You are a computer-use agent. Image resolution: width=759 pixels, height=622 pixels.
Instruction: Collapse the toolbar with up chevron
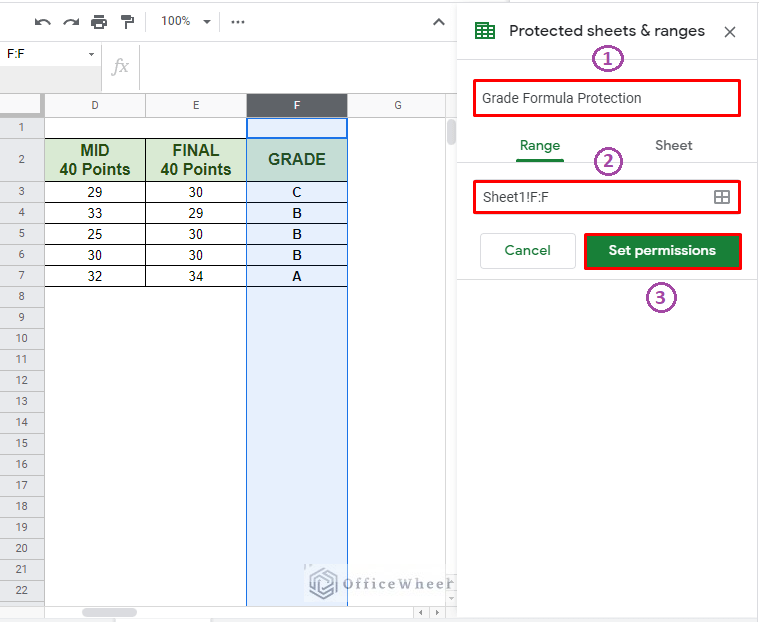(x=438, y=21)
